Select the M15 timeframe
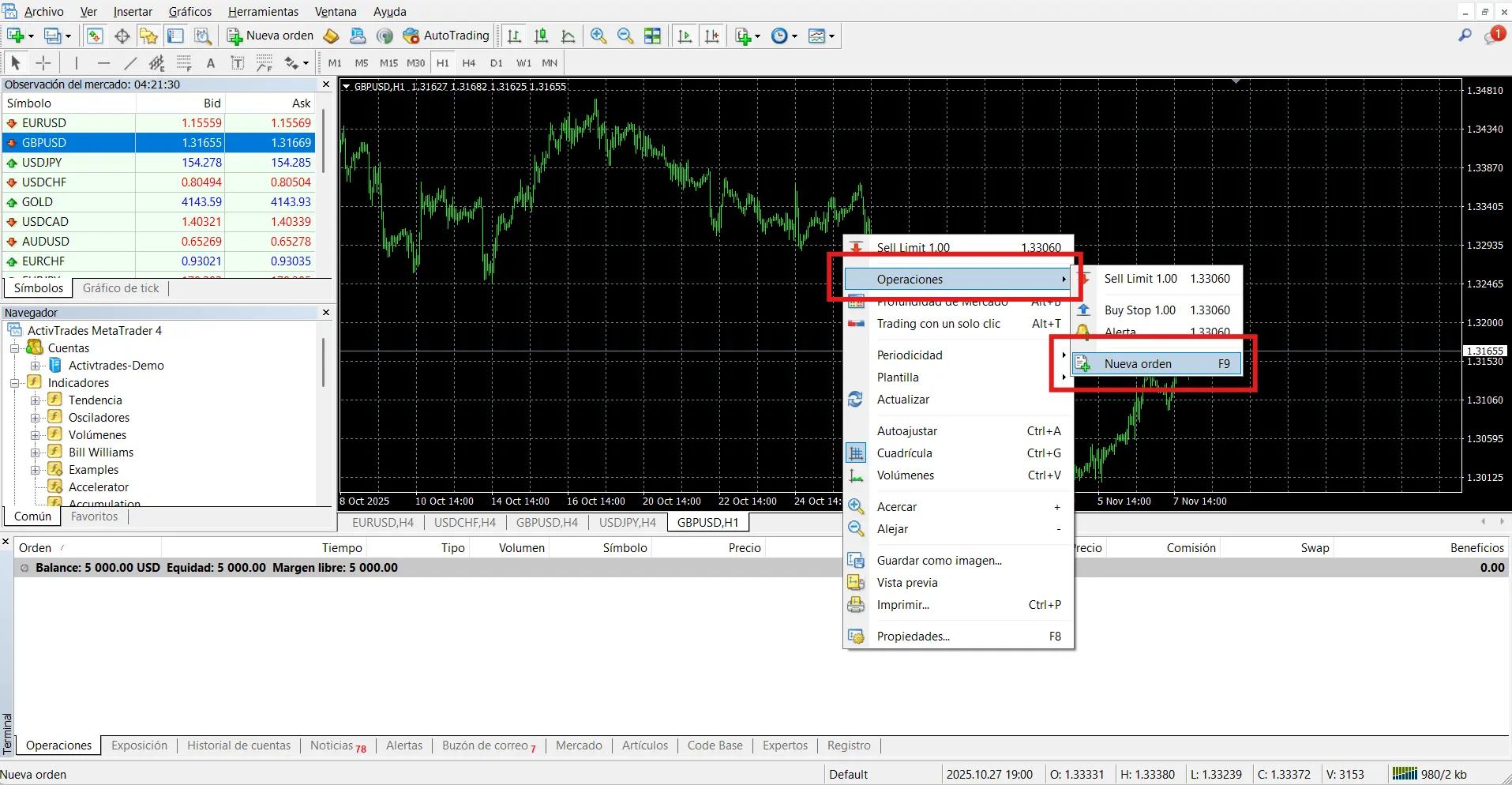 [x=388, y=63]
